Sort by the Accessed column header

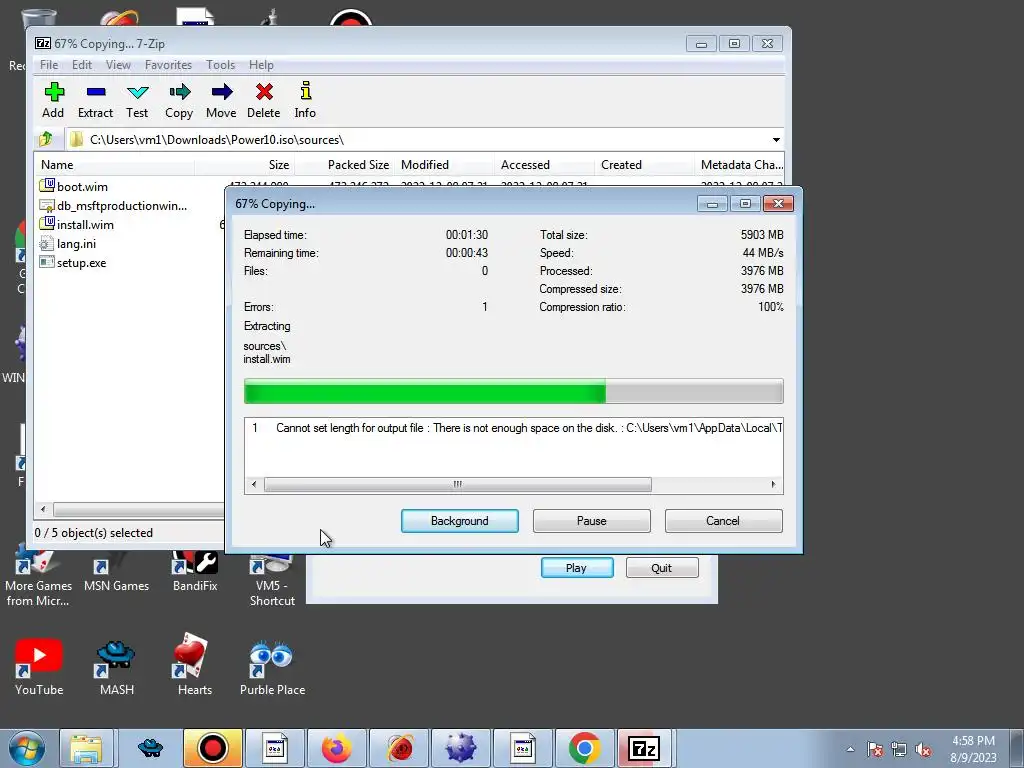click(544, 165)
